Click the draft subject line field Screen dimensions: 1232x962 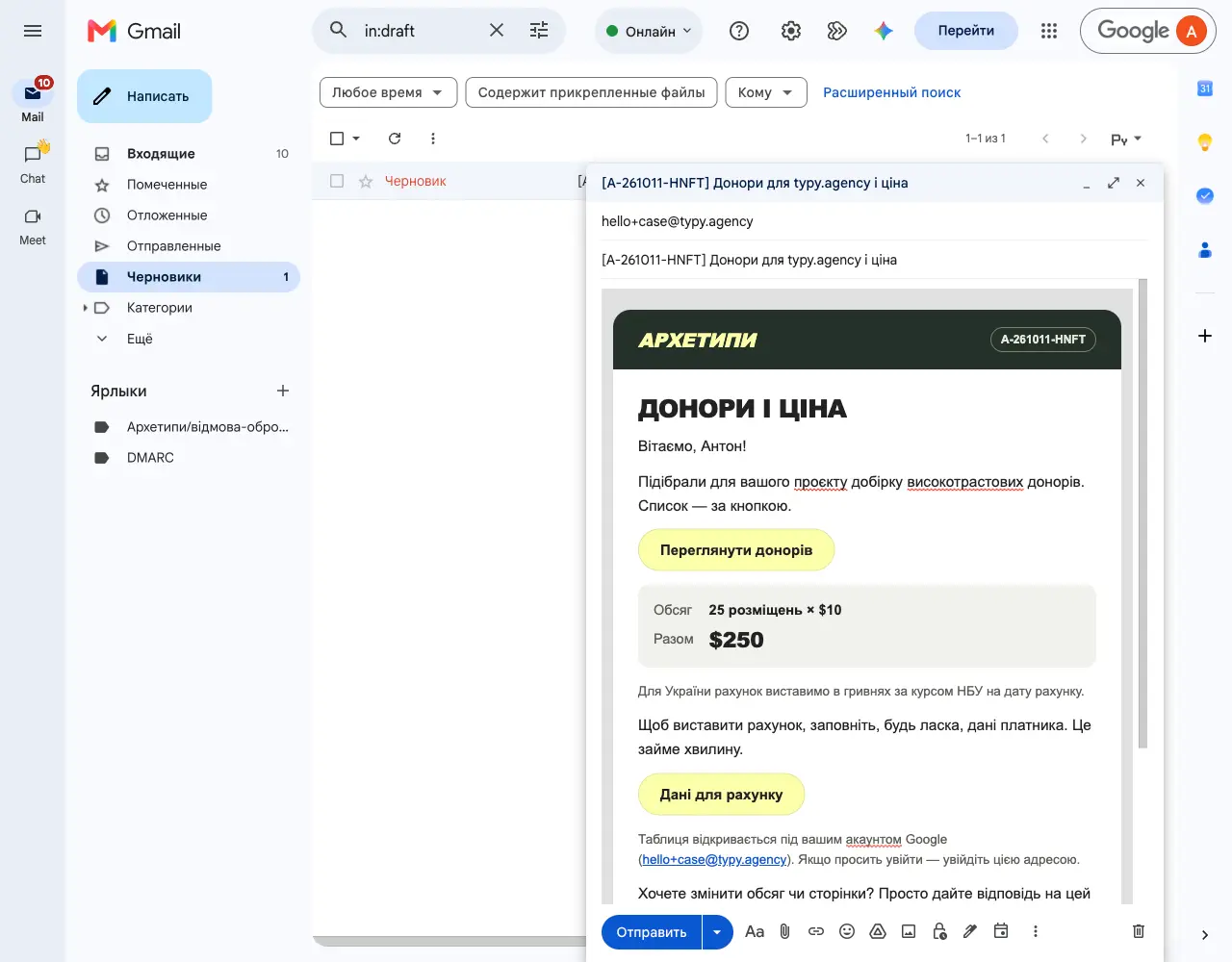click(x=874, y=260)
